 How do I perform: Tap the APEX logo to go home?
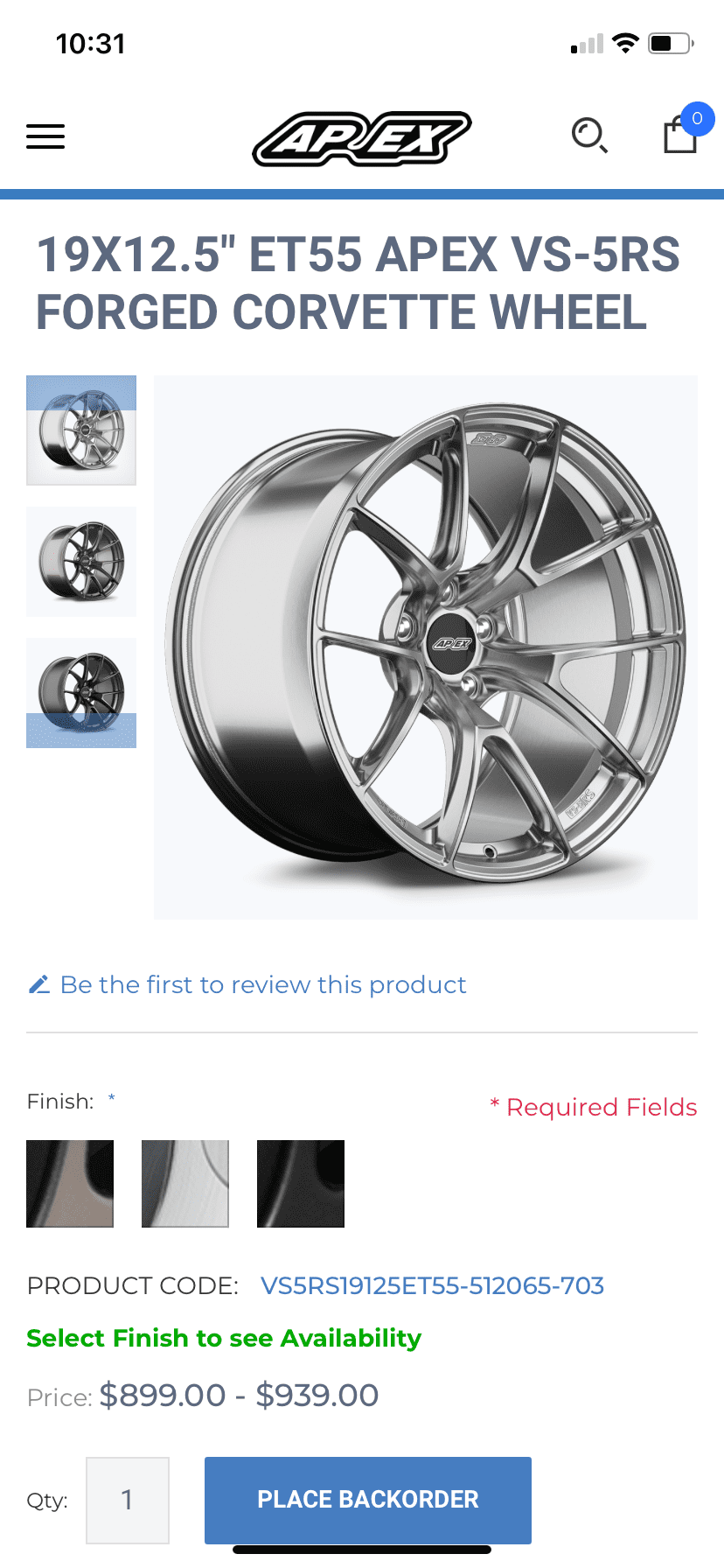(x=361, y=138)
